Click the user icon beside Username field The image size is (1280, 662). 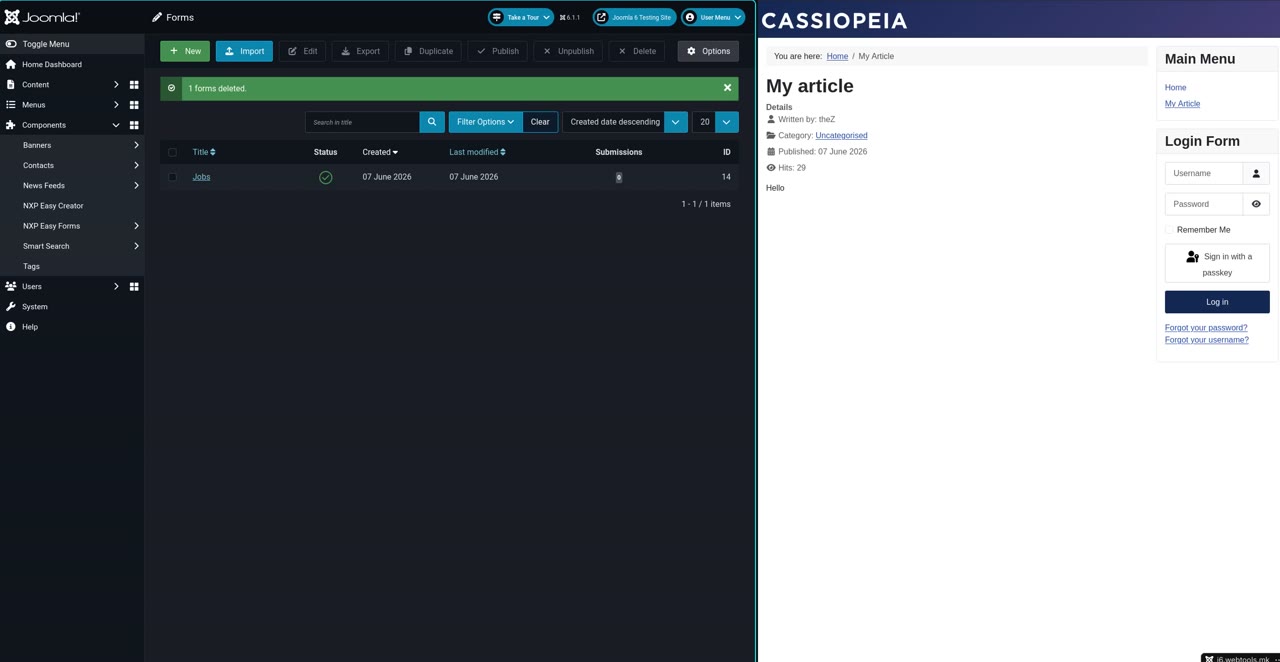pos(1256,173)
